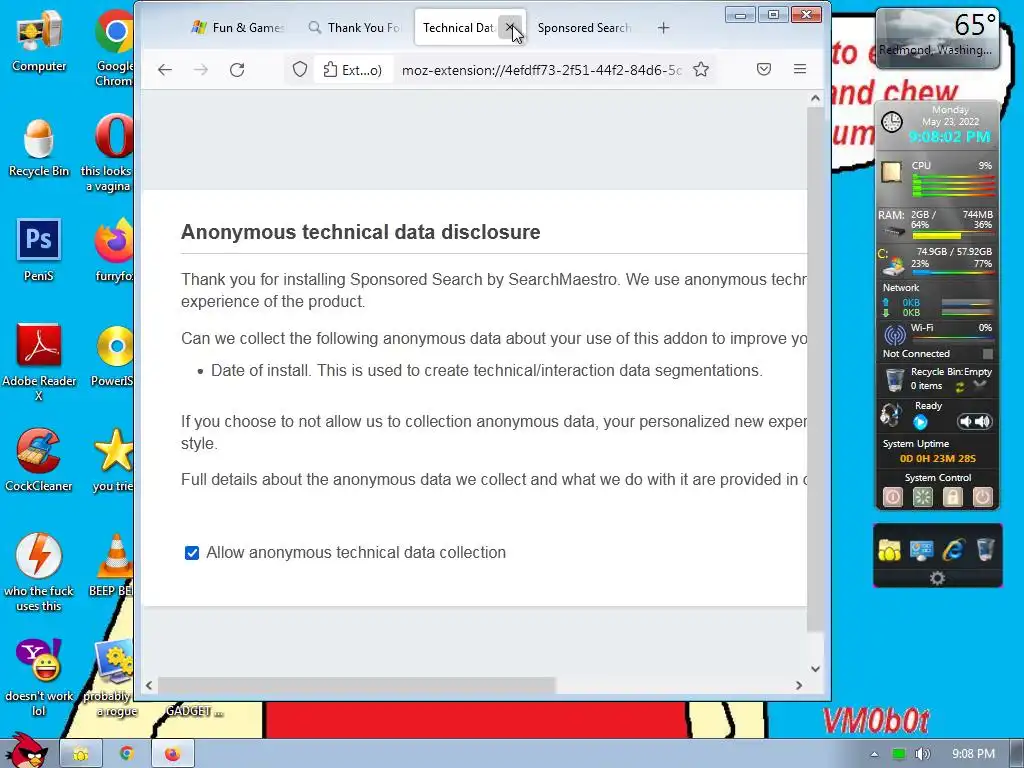
Task: Select the Google Chrome desktop icon
Action: [x=114, y=48]
